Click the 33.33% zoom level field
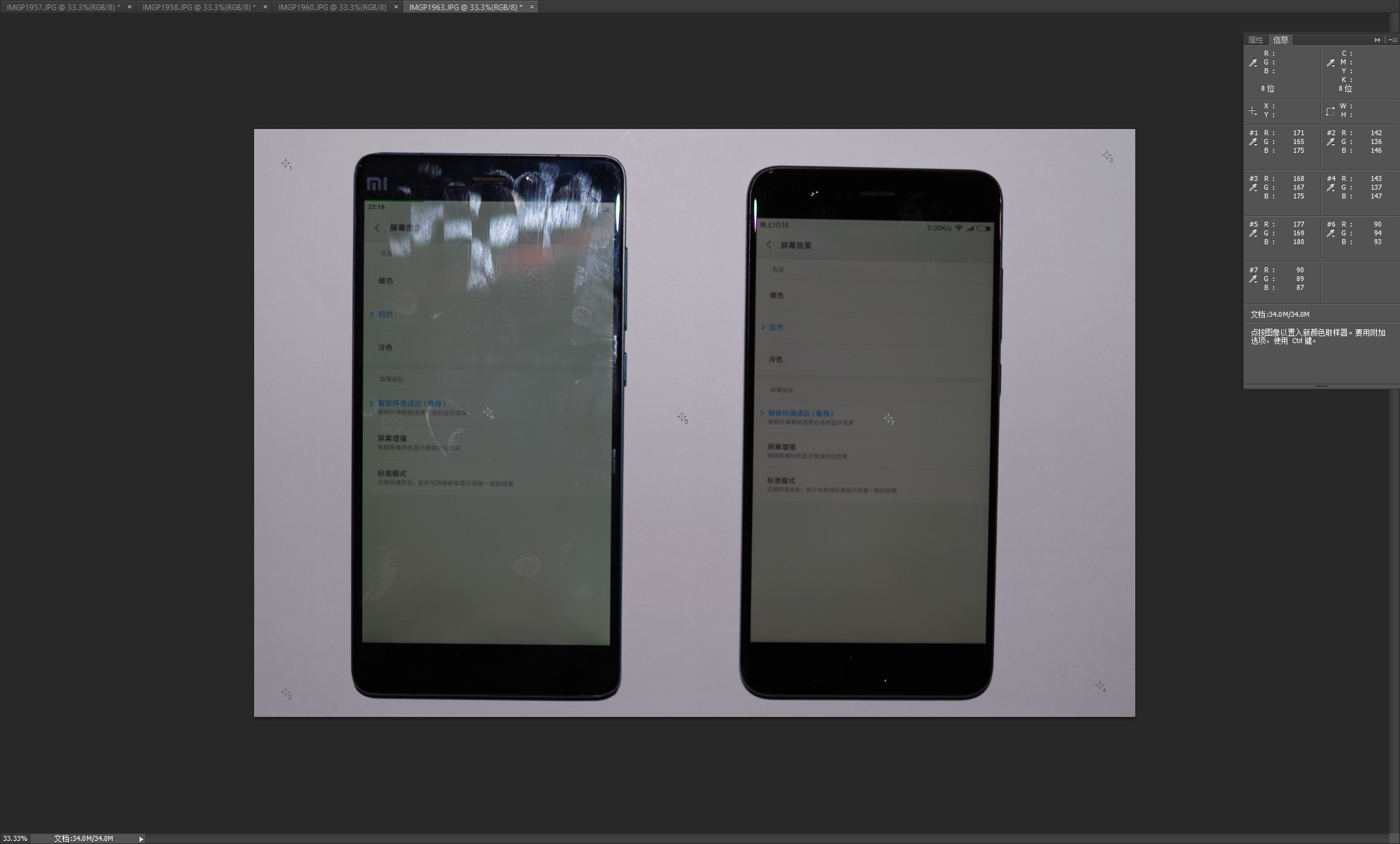 [16, 838]
